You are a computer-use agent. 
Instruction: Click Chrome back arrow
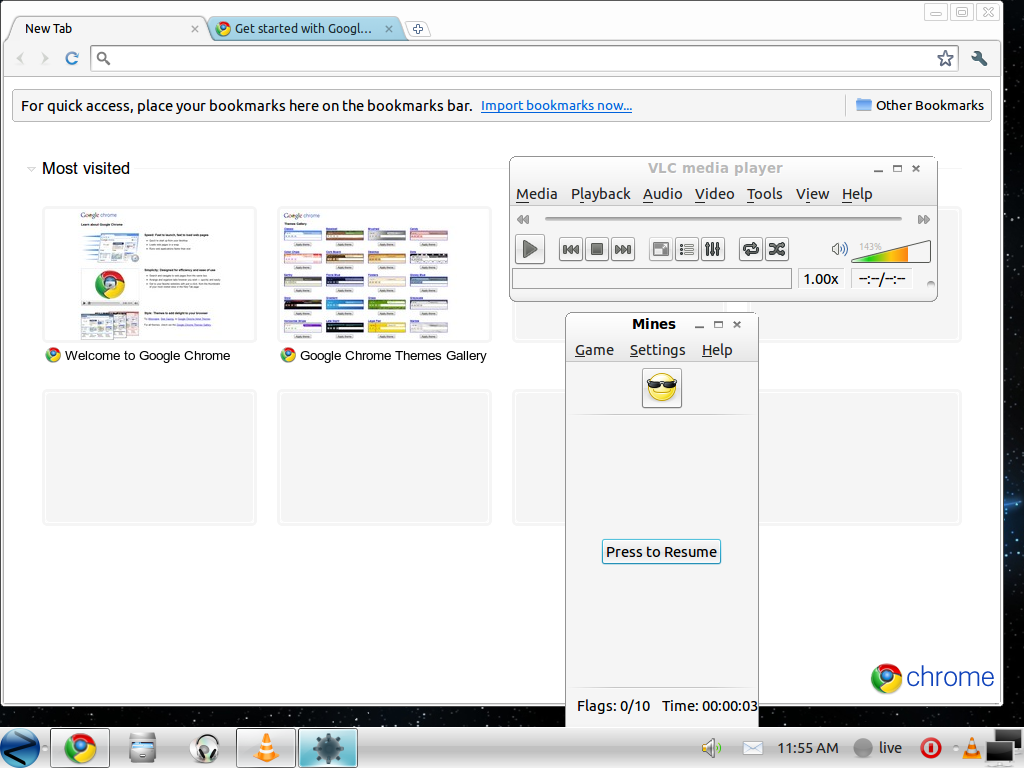point(20,58)
